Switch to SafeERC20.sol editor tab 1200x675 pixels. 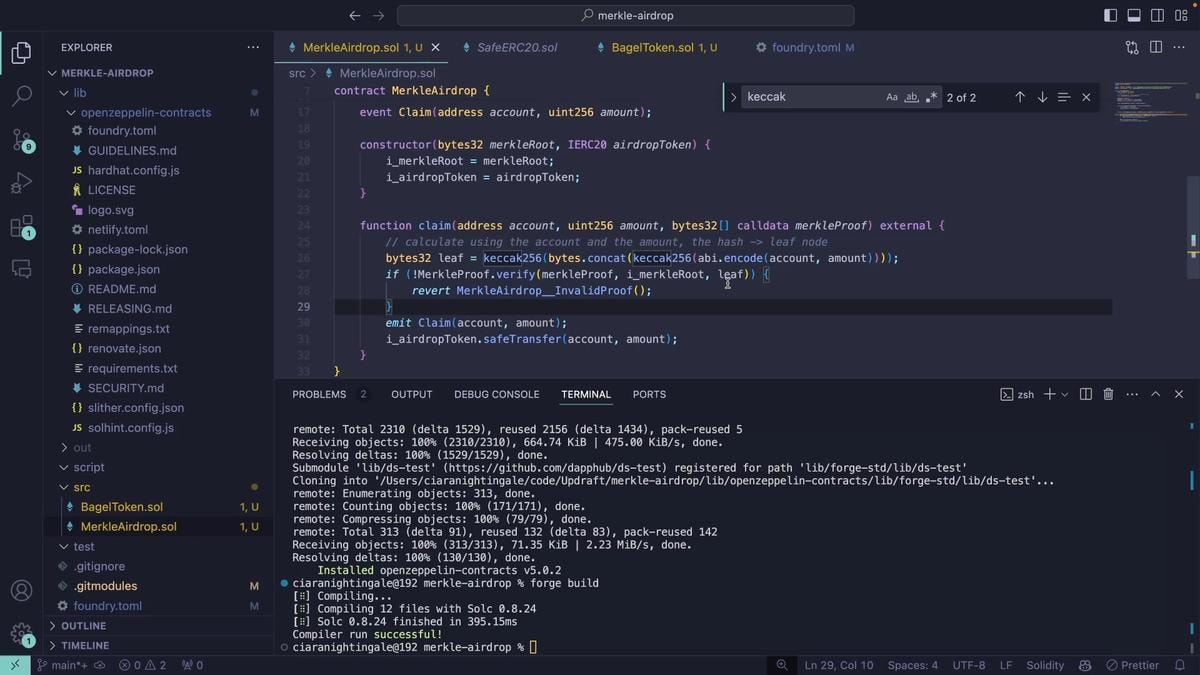(516, 47)
